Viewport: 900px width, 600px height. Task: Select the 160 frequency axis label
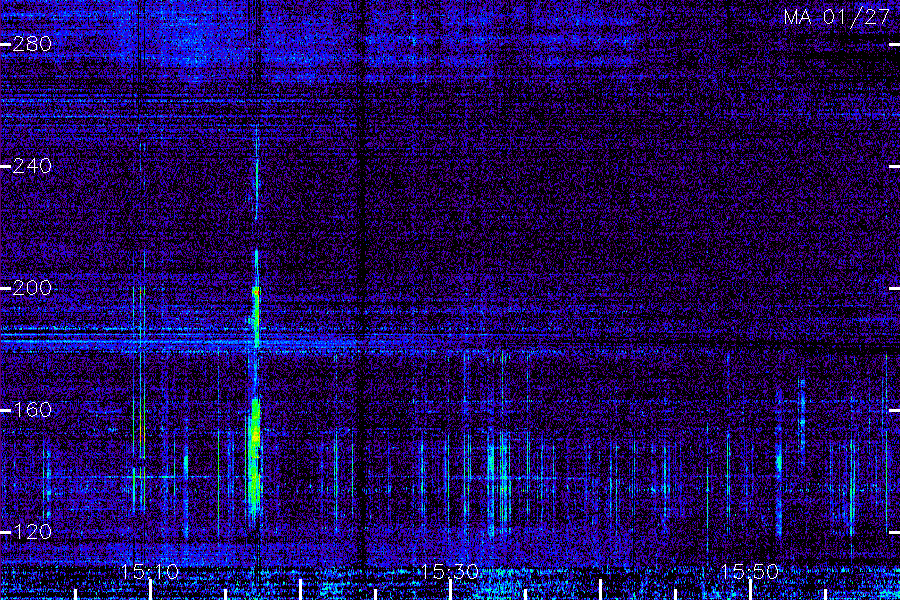[x=32, y=410]
